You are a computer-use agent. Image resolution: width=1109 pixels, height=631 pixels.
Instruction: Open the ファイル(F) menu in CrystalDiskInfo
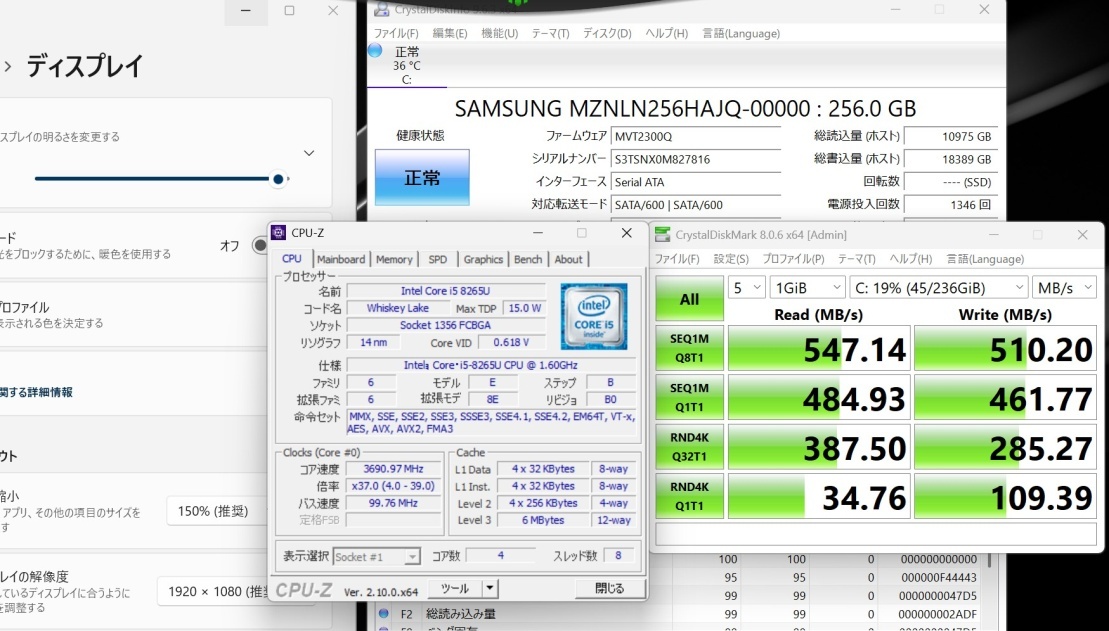[x=396, y=33]
